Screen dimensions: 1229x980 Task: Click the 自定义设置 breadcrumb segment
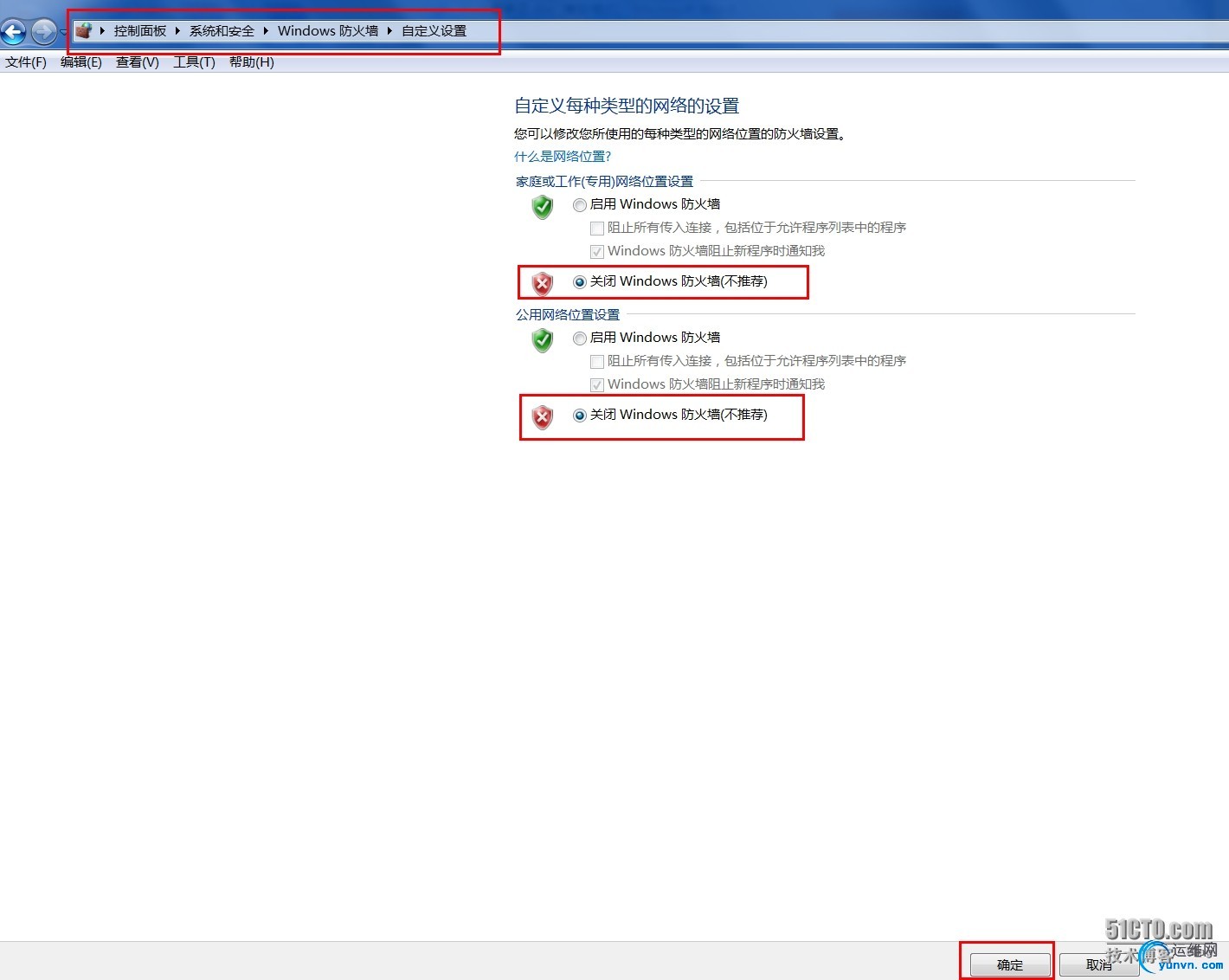click(x=434, y=31)
